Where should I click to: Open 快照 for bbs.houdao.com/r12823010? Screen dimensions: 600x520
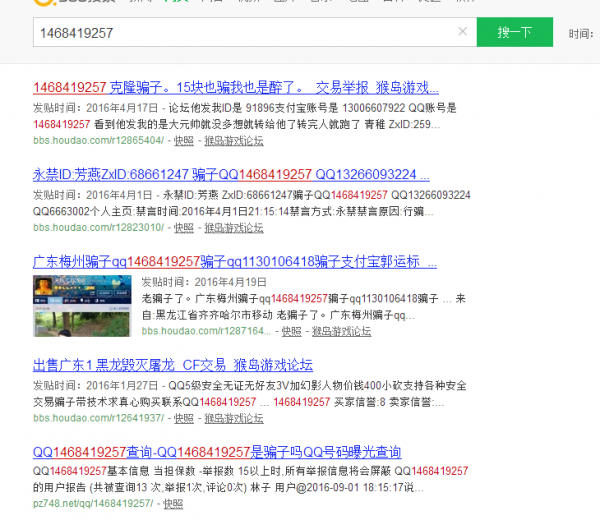point(184,228)
